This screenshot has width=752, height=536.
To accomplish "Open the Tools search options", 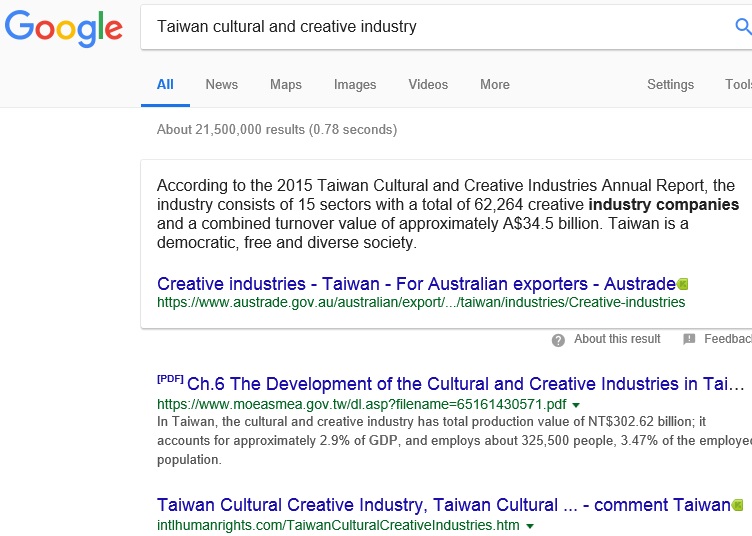I will (x=738, y=85).
